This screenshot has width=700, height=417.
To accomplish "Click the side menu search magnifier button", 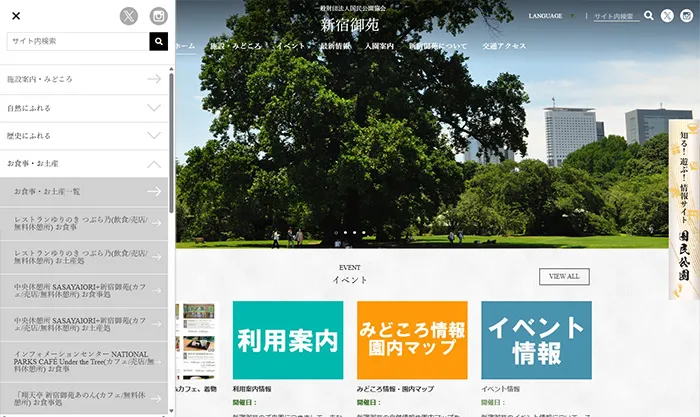I will [158, 41].
